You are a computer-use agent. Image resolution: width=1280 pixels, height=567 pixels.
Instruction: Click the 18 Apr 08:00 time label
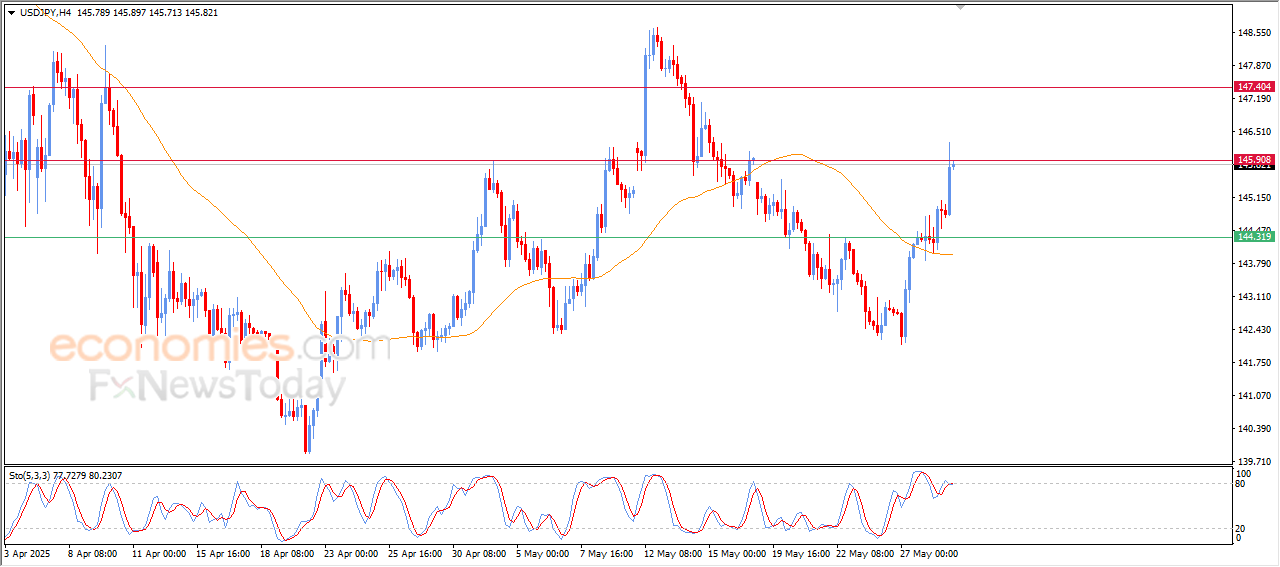pyautogui.click(x=287, y=552)
